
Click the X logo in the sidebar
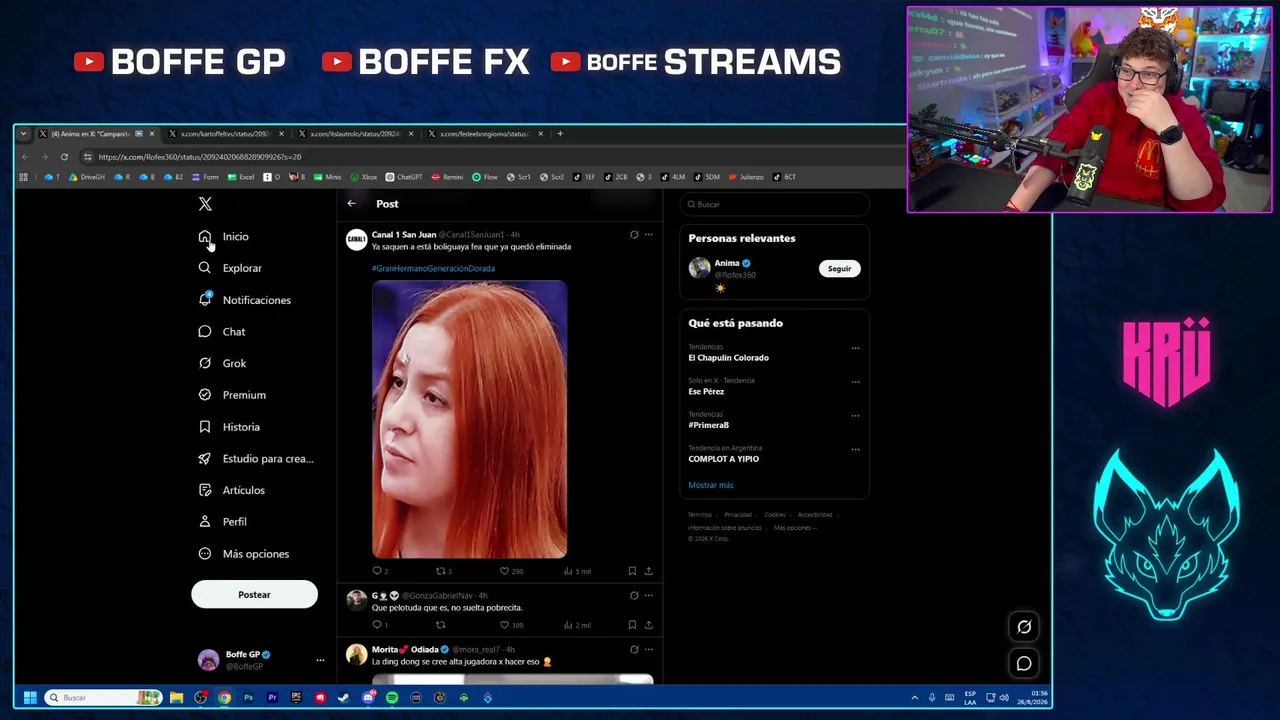205,204
